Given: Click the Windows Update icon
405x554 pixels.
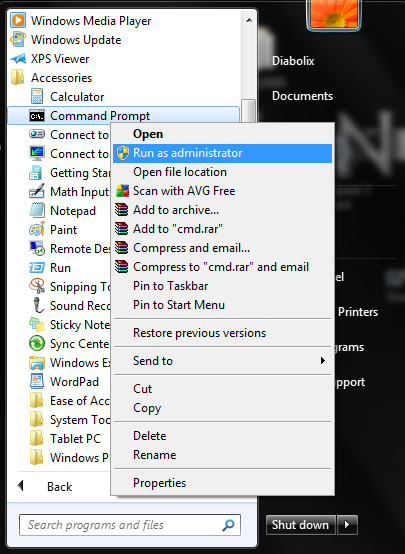Looking at the screenshot, I should tap(18, 39).
